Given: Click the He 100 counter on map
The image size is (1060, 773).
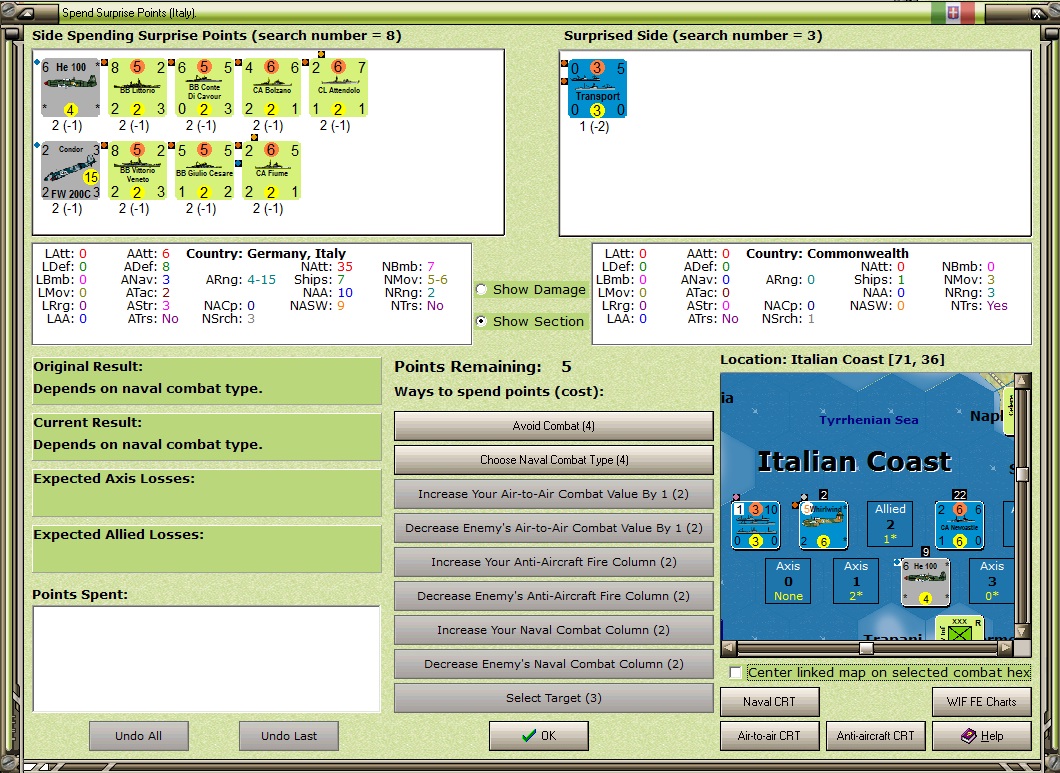Looking at the screenshot, I should pos(925,582).
